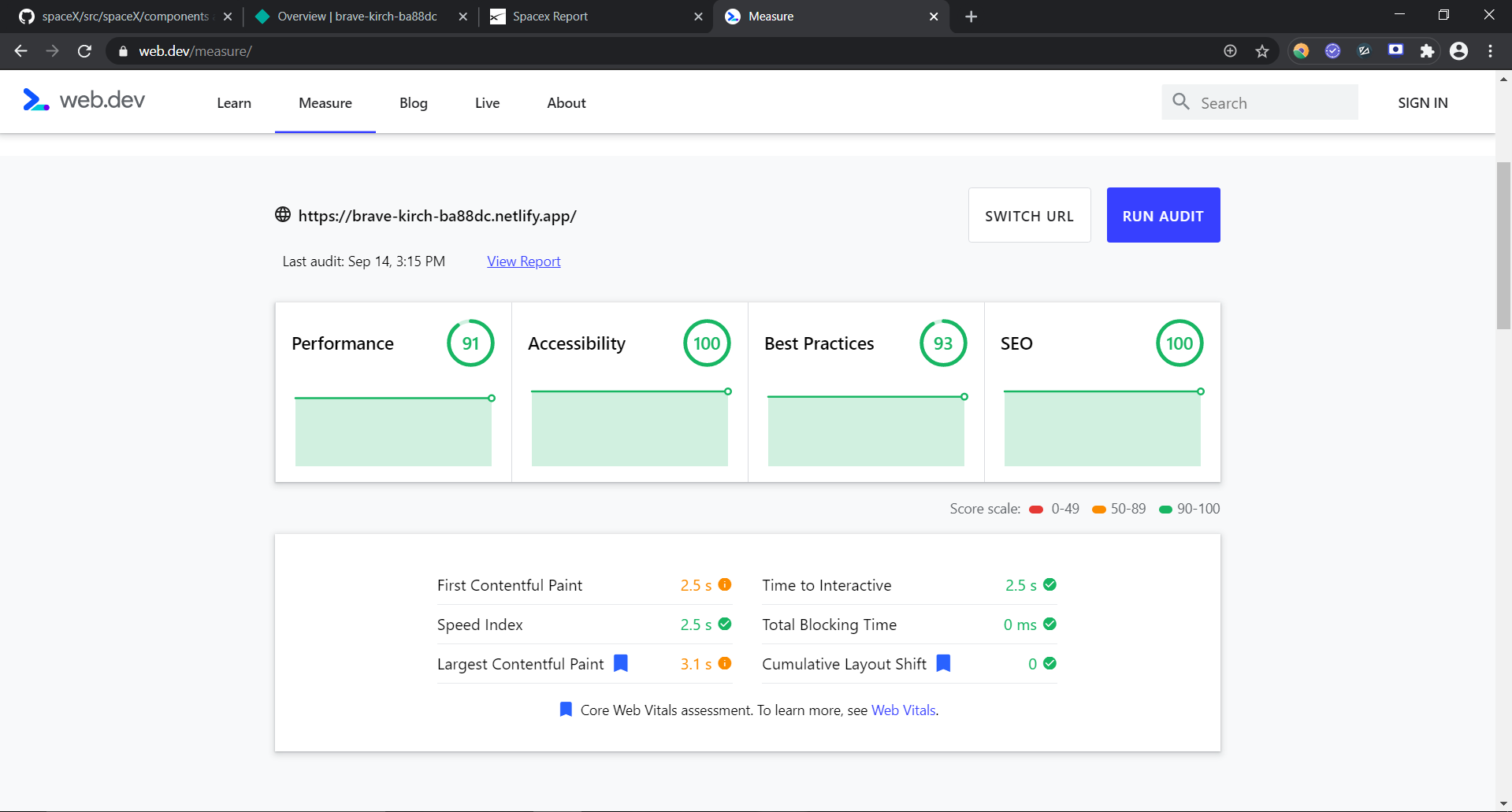Click the orange info icon for First Contentful Paint
The width and height of the screenshot is (1512, 812).
coord(725,584)
